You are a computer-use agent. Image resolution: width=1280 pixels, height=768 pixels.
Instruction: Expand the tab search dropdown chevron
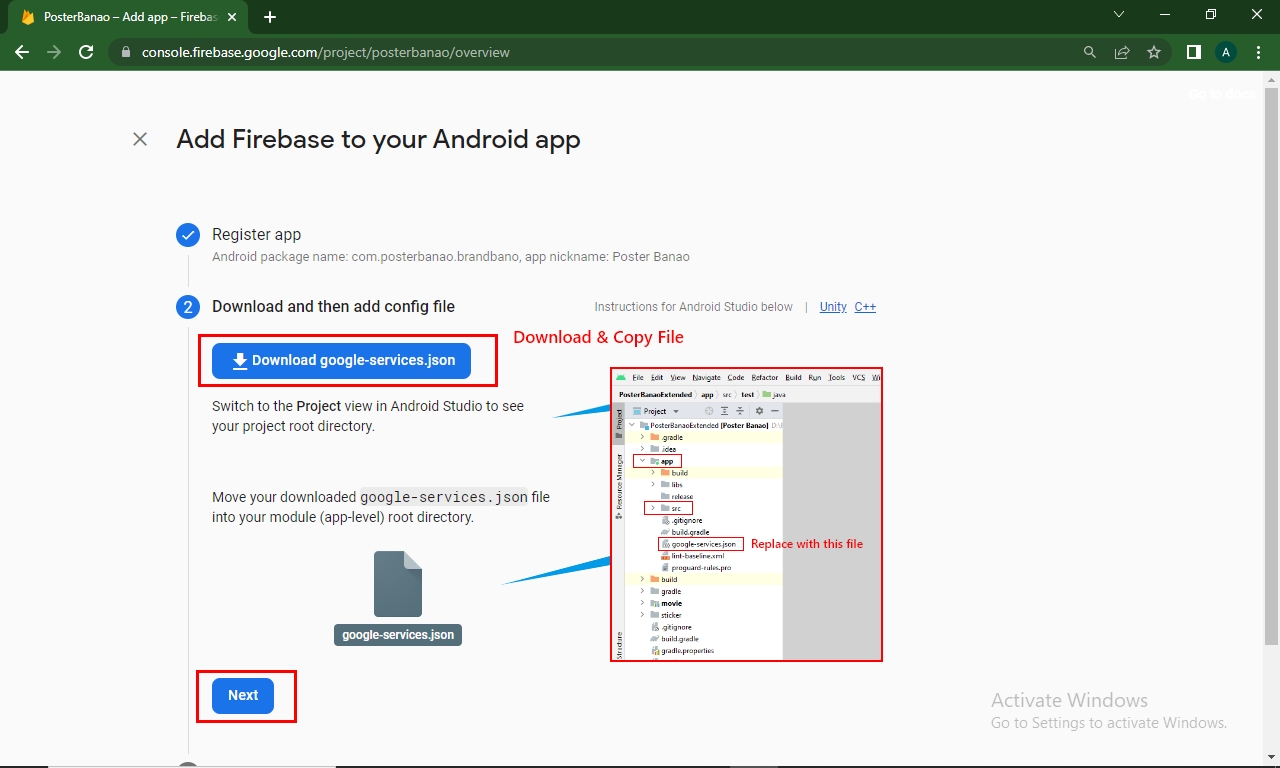[x=1119, y=15]
